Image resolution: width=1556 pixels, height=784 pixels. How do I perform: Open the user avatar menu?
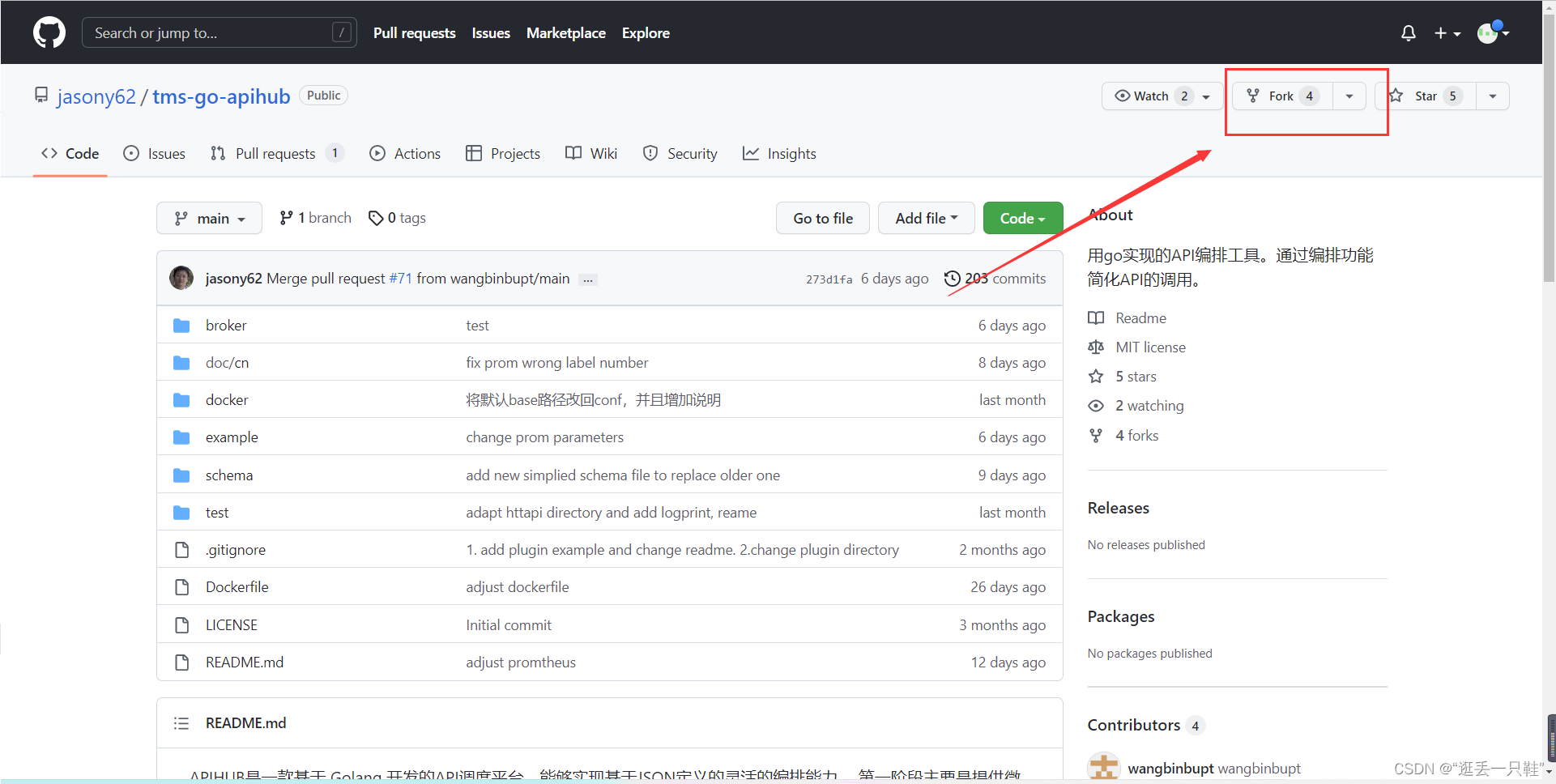coord(1493,33)
